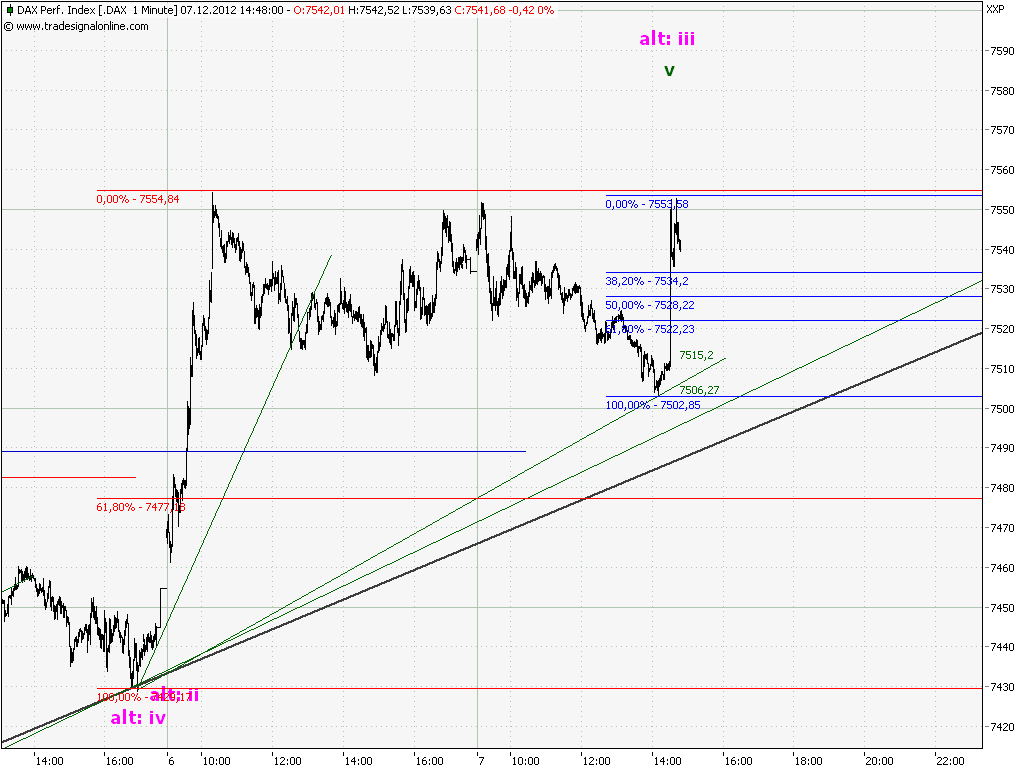Select the '50,00% - 7528,22' retracement label
The height and width of the screenshot is (768, 1024).
click(x=650, y=306)
